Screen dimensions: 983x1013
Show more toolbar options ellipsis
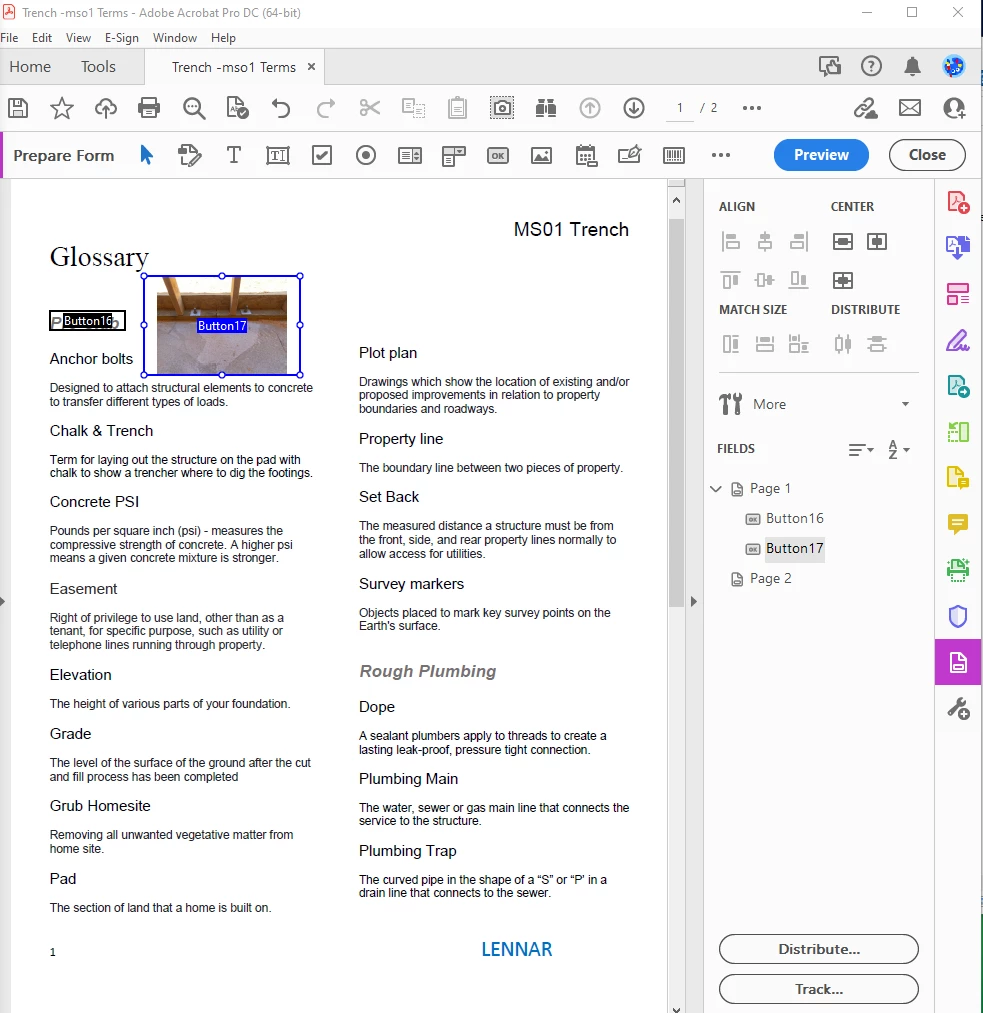(x=752, y=108)
